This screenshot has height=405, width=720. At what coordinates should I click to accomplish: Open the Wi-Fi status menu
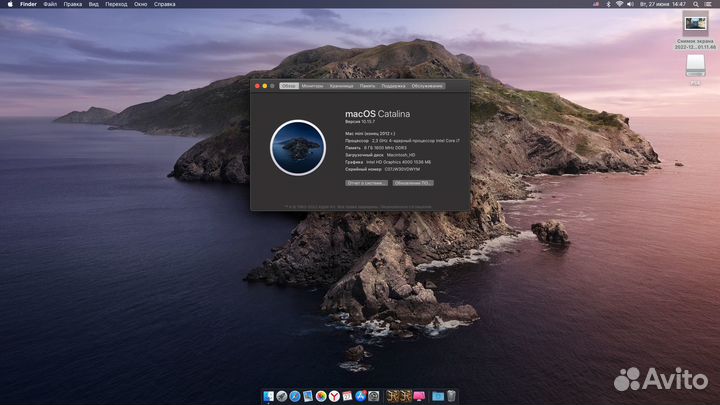[x=619, y=4]
